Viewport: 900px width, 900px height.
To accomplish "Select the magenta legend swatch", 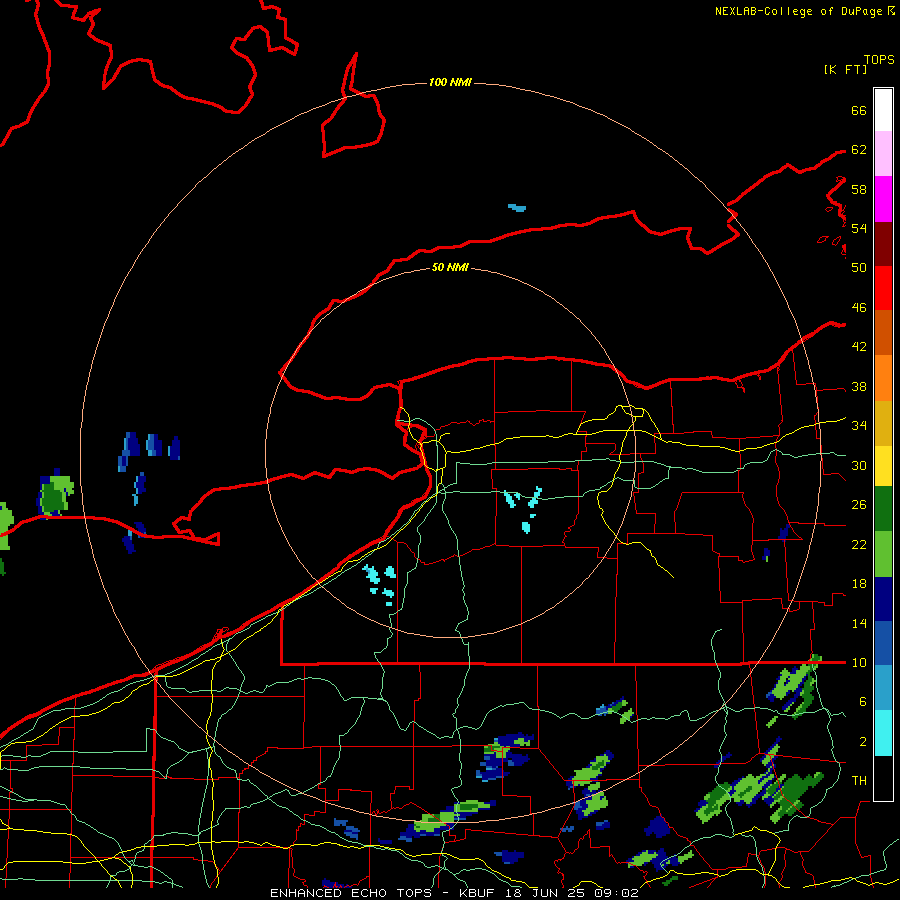I will click(883, 198).
